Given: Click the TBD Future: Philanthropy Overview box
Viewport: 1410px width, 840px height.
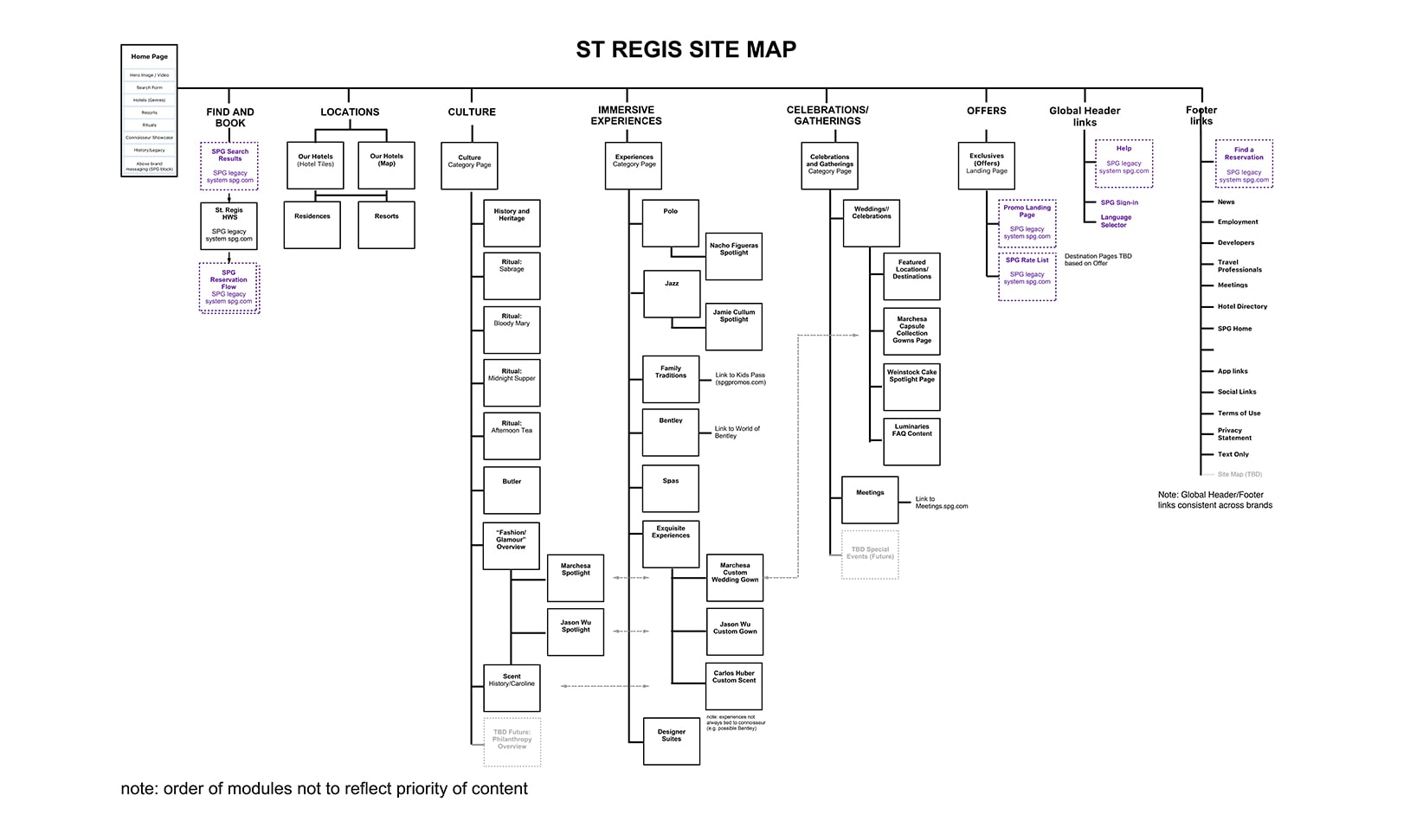Looking at the screenshot, I should click(512, 742).
